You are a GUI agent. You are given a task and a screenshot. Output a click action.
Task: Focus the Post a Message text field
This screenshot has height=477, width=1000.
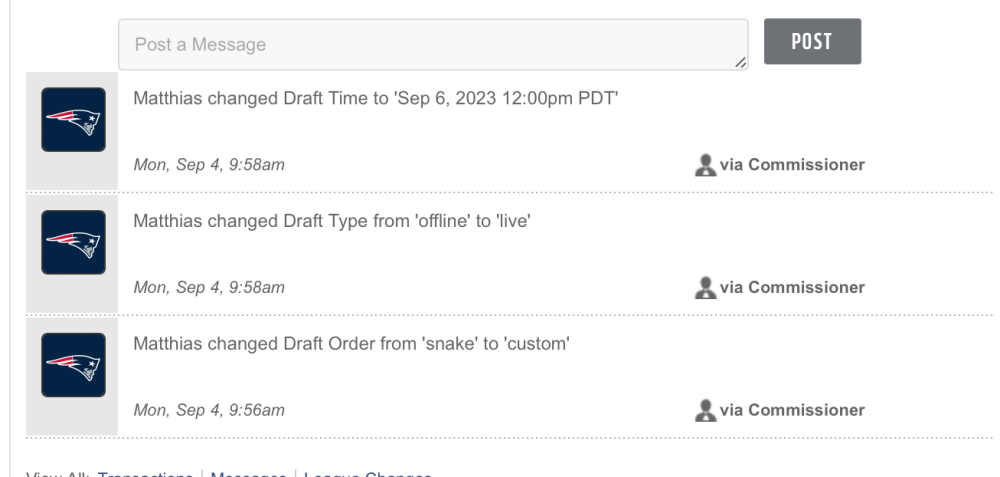pos(432,45)
